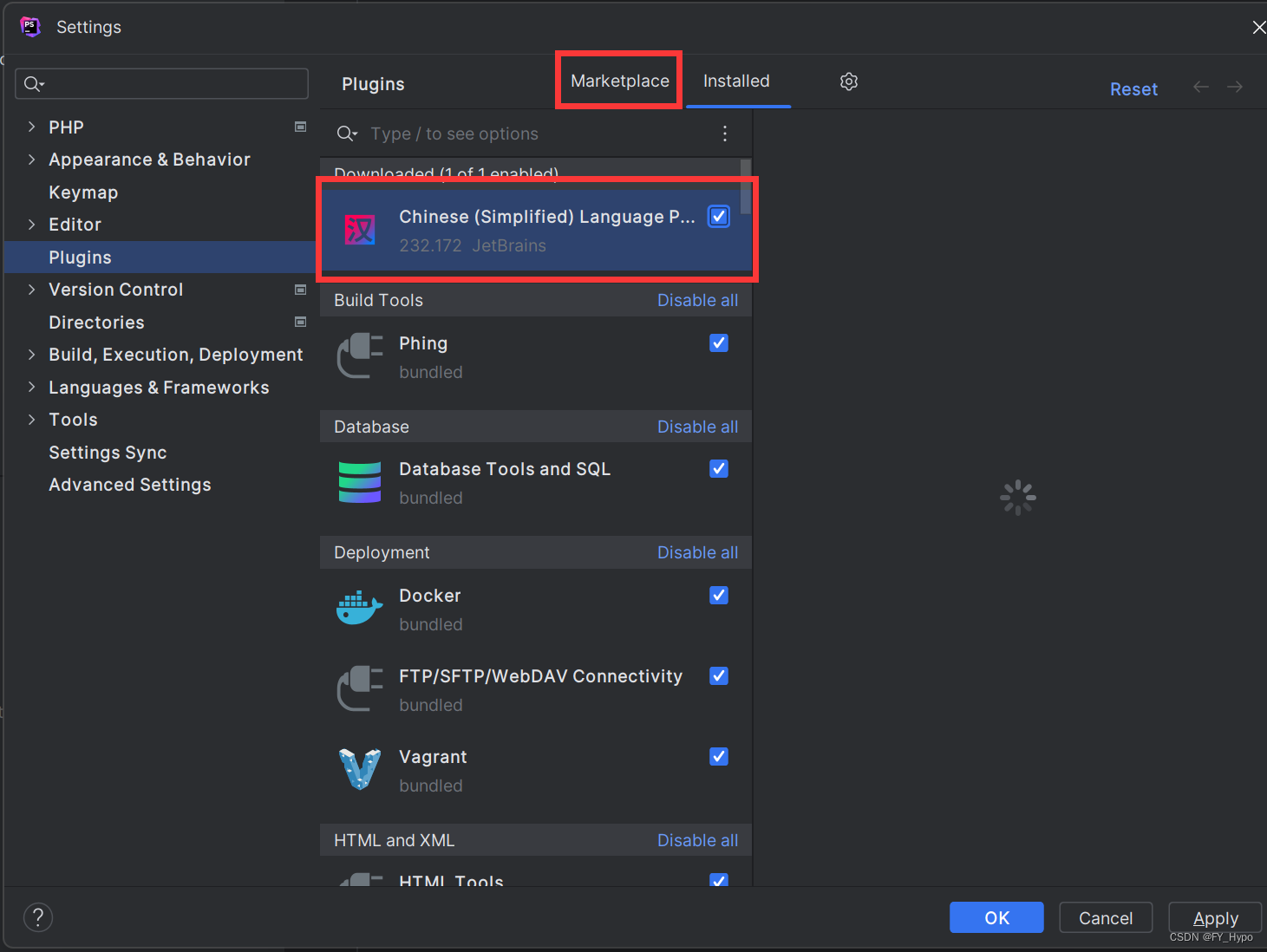Open Directories settings page
The image size is (1267, 952).
[x=96, y=323]
